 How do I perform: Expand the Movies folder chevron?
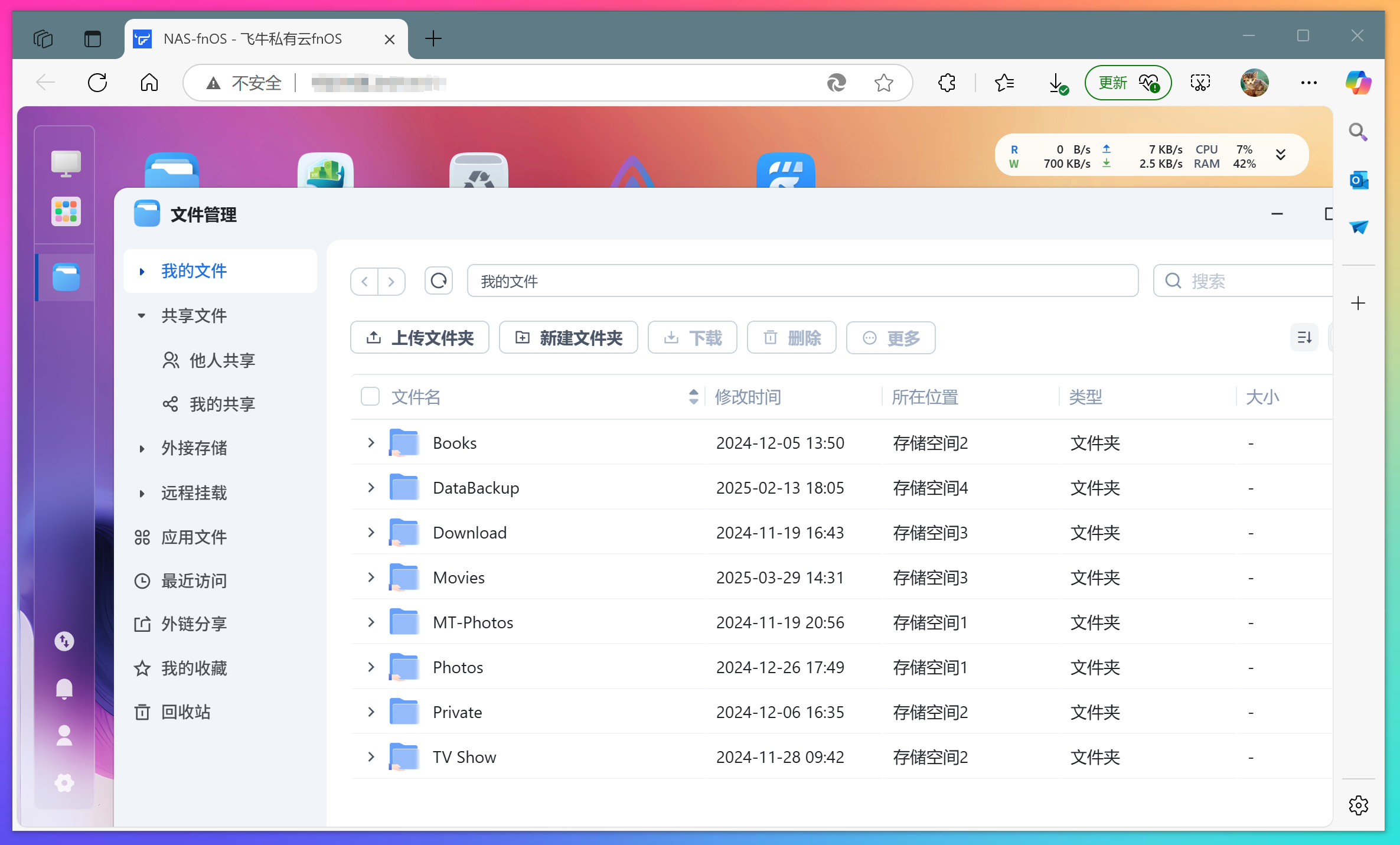tap(371, 578)
